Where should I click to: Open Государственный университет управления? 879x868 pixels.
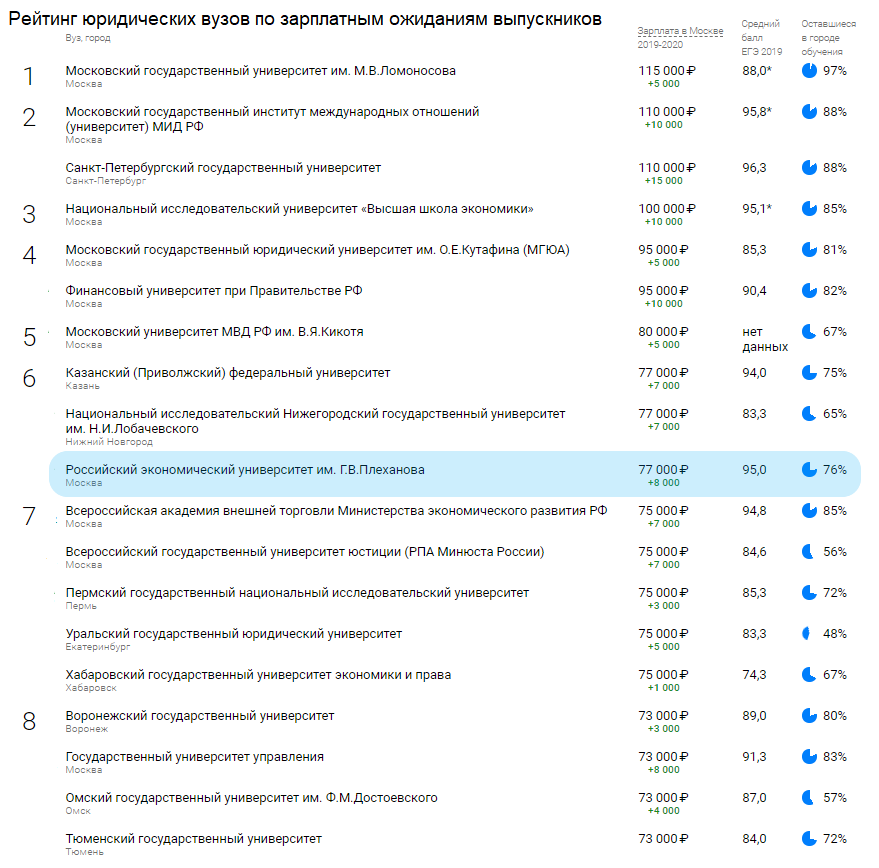click(x=195, y=756)
